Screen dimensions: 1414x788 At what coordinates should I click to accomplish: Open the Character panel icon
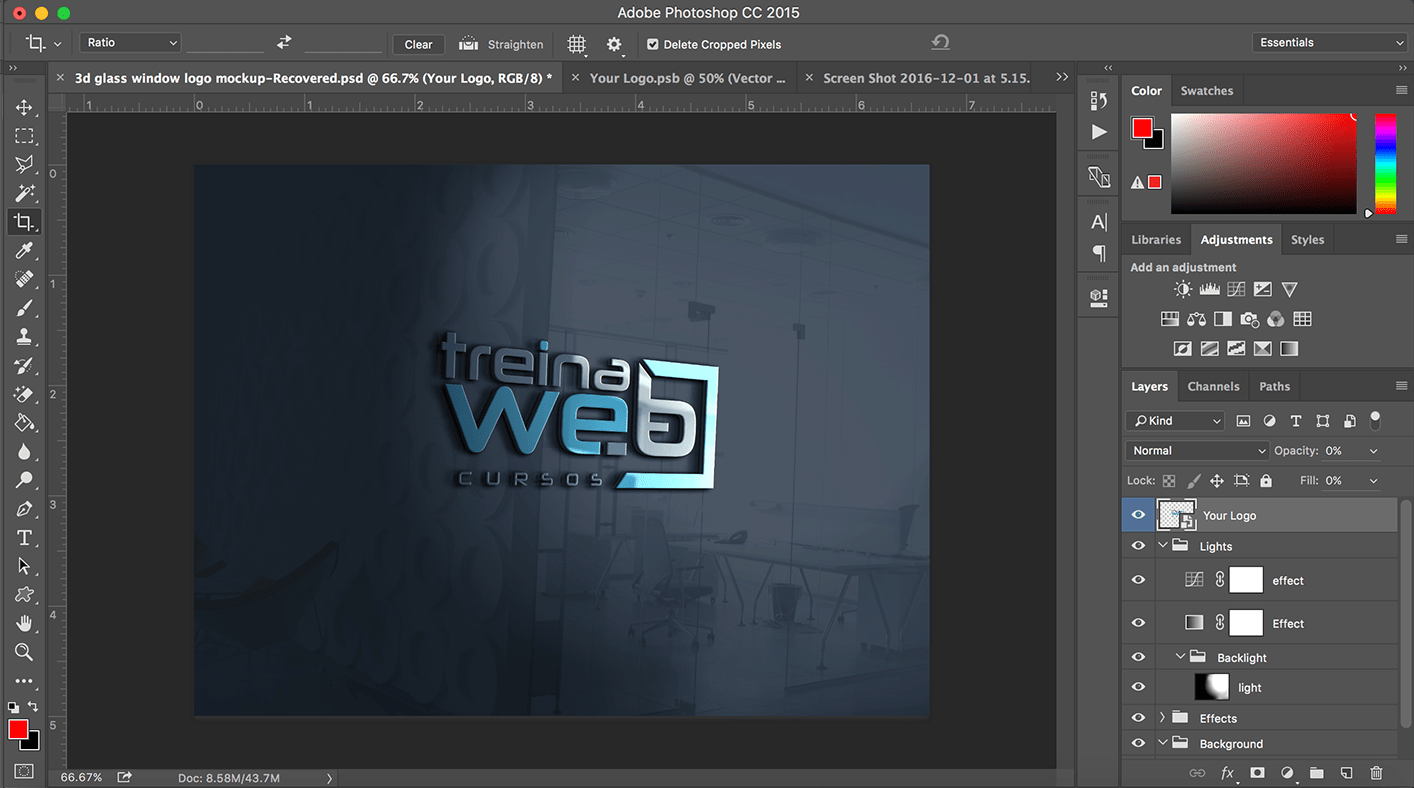tap(1099, 222)
